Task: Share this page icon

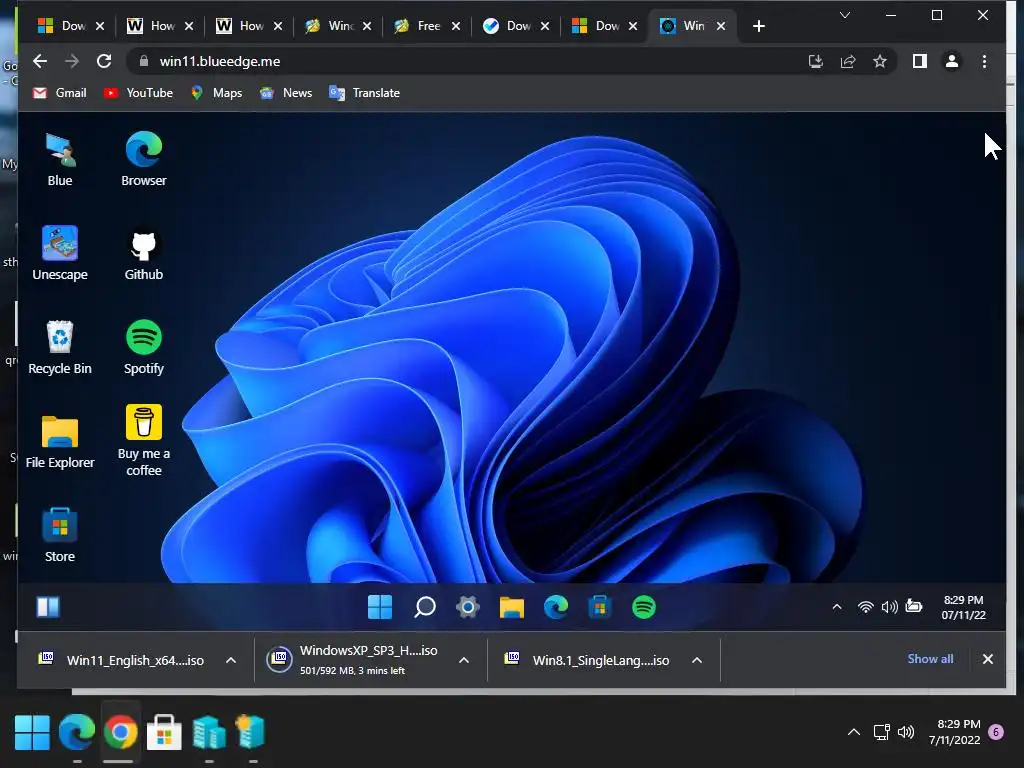Action: tap(848, 61)
